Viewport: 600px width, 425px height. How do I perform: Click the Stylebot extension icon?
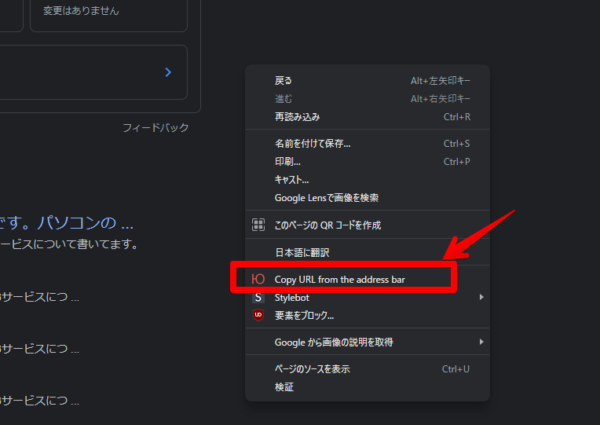258,298
